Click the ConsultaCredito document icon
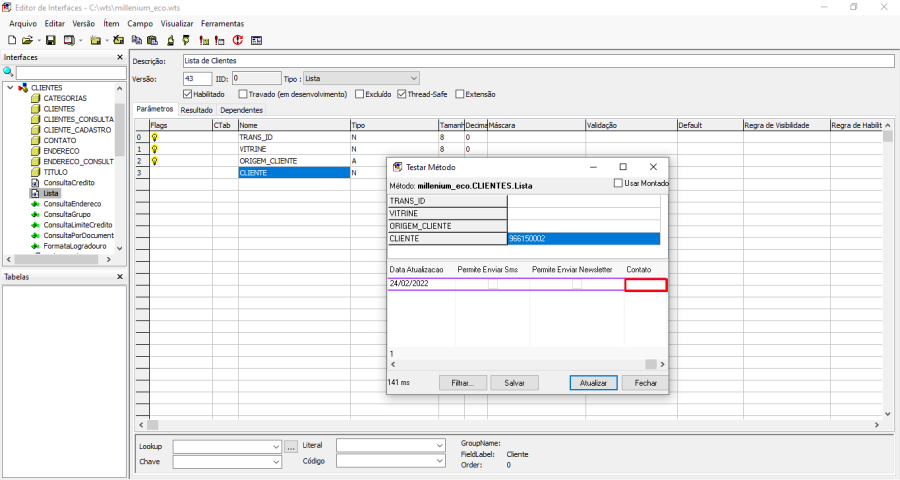 36,183
